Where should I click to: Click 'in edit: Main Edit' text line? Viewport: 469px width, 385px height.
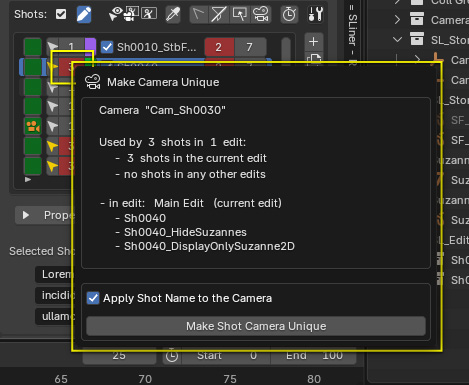point(191,203)
